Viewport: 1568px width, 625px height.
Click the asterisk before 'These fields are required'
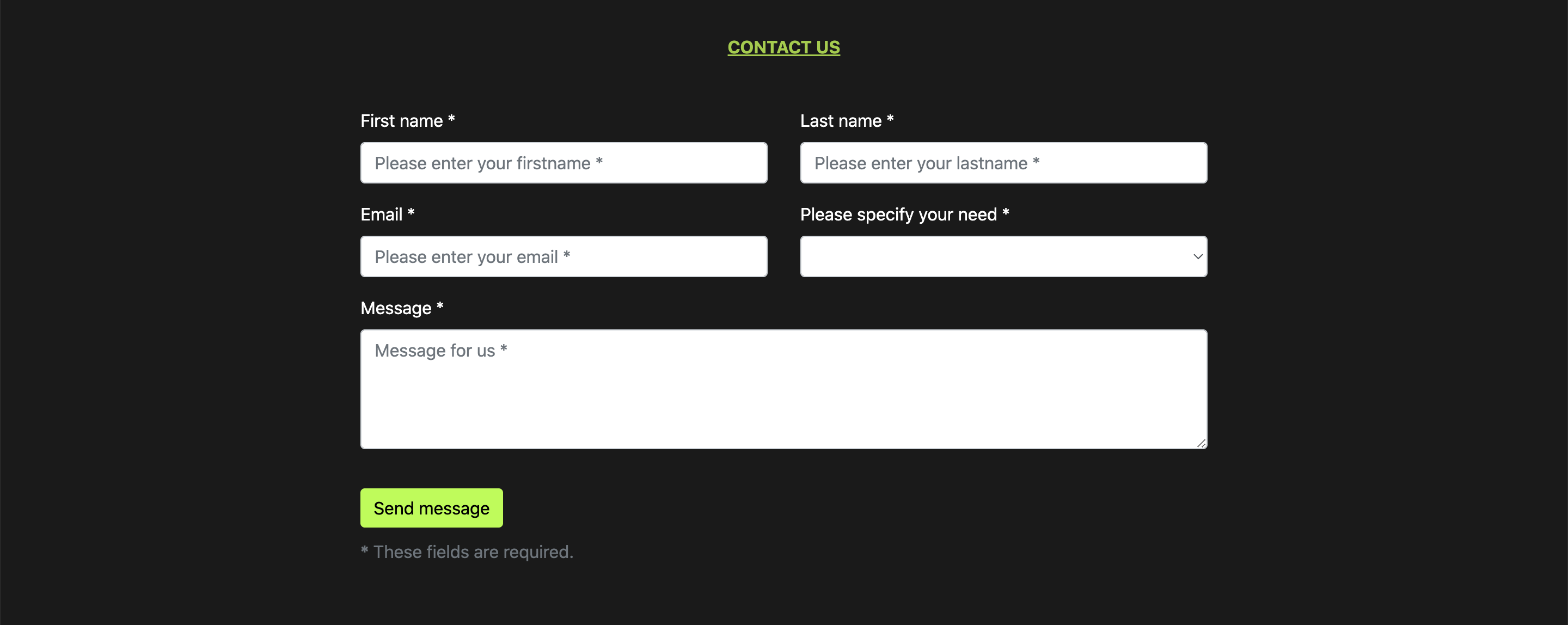point(364,550)
